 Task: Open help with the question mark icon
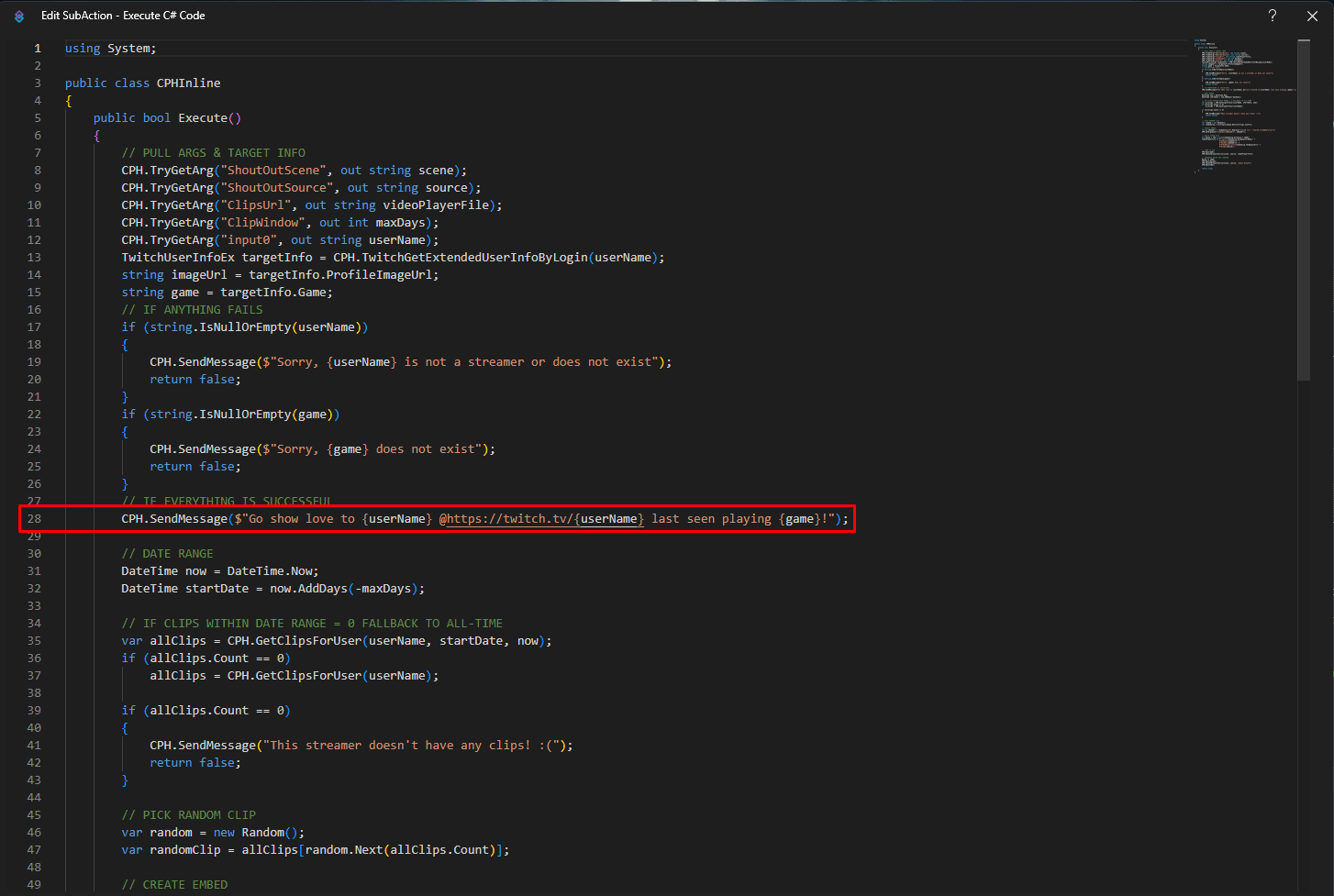tap(1273, 16)
